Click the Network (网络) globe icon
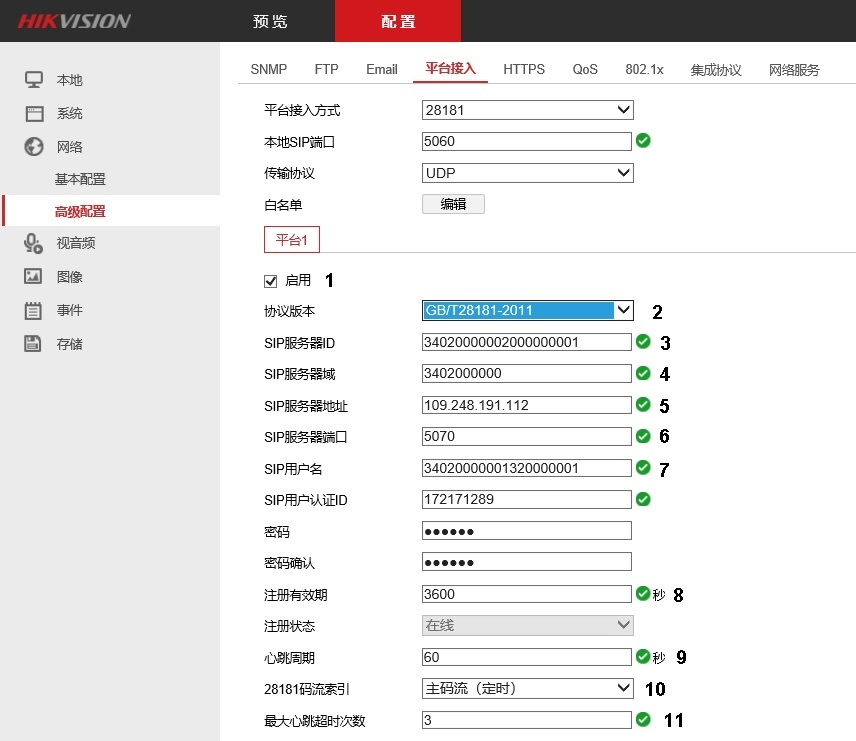The width and height of the screenshot is (856, 741). tap(34, 147)
